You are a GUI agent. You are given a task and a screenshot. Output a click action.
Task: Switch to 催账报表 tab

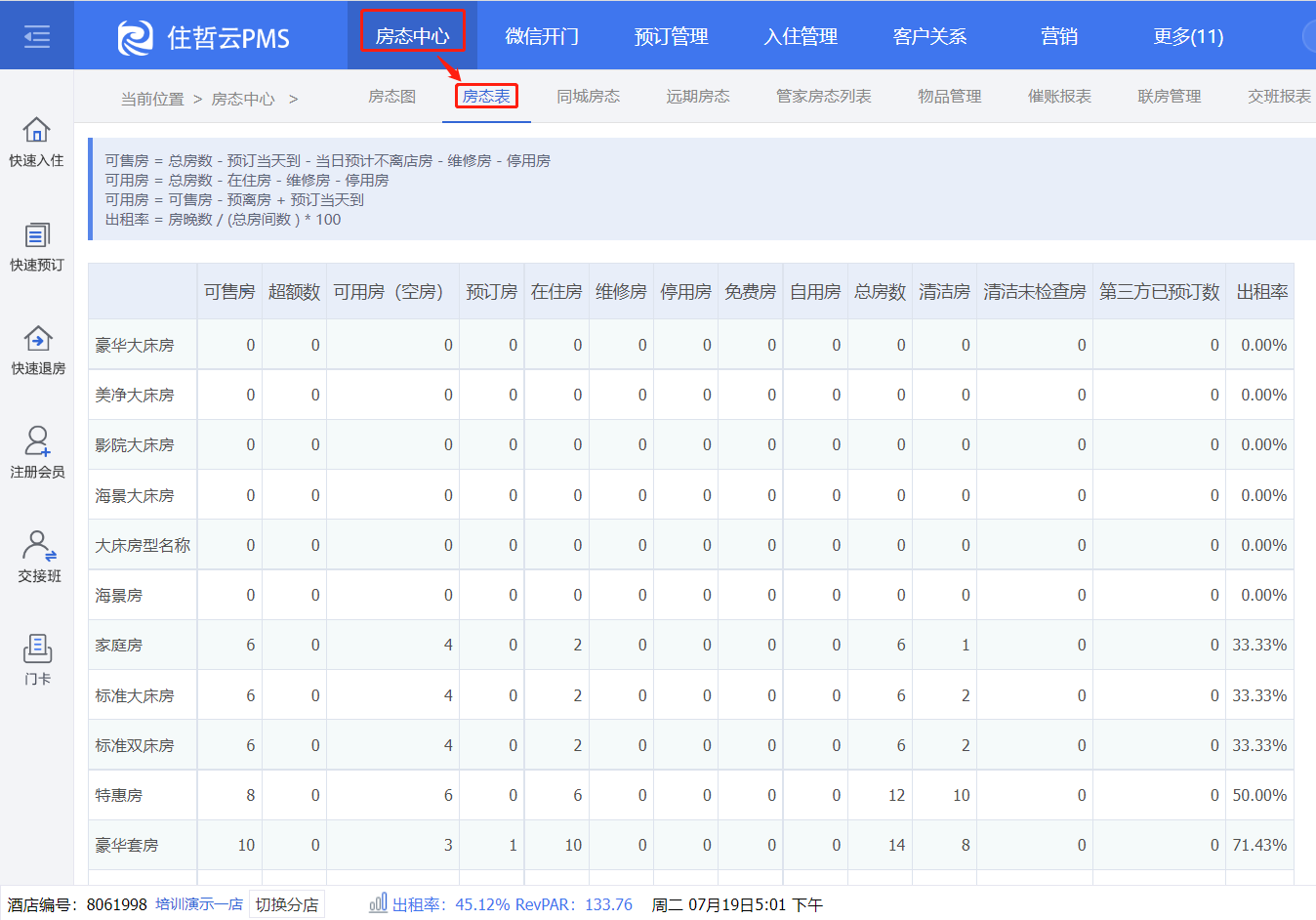coord(1059,96)
